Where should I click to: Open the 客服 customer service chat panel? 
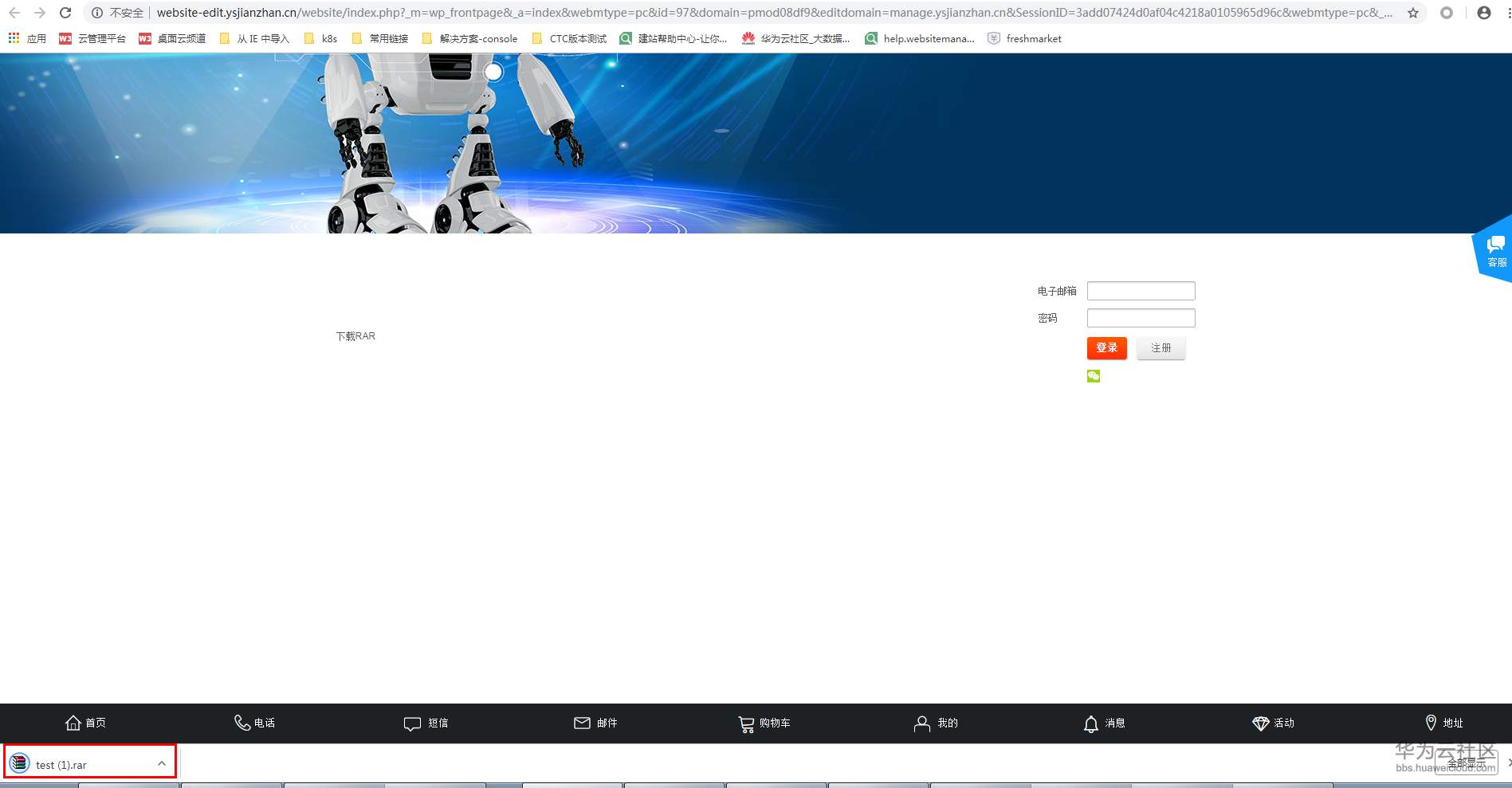click(x=1494, y=253)
